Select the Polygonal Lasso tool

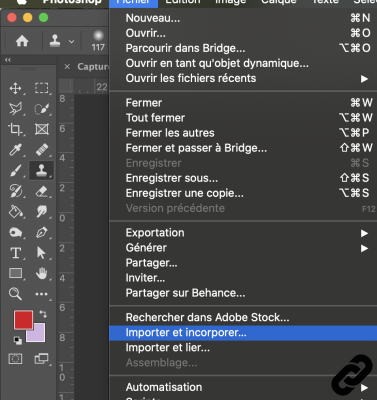tap(15, 109)
